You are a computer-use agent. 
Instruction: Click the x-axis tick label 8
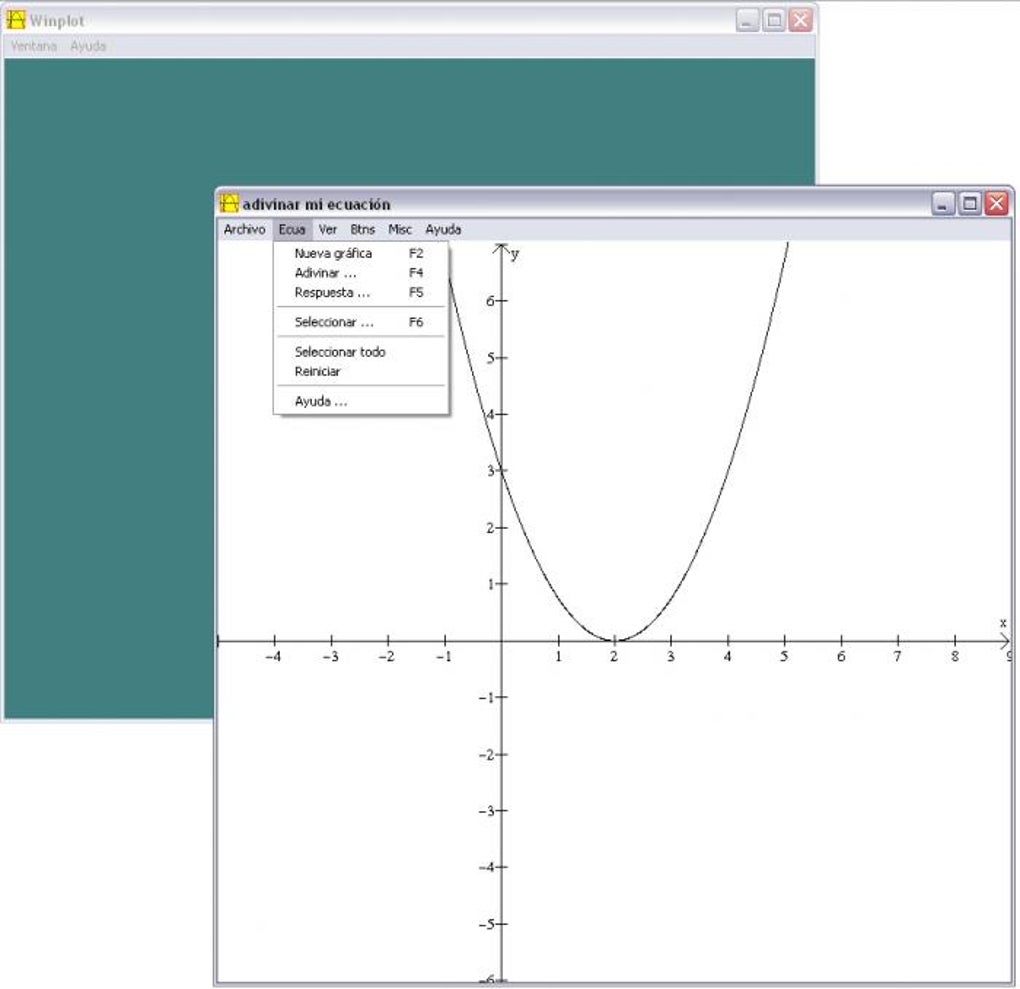[955, 657]
